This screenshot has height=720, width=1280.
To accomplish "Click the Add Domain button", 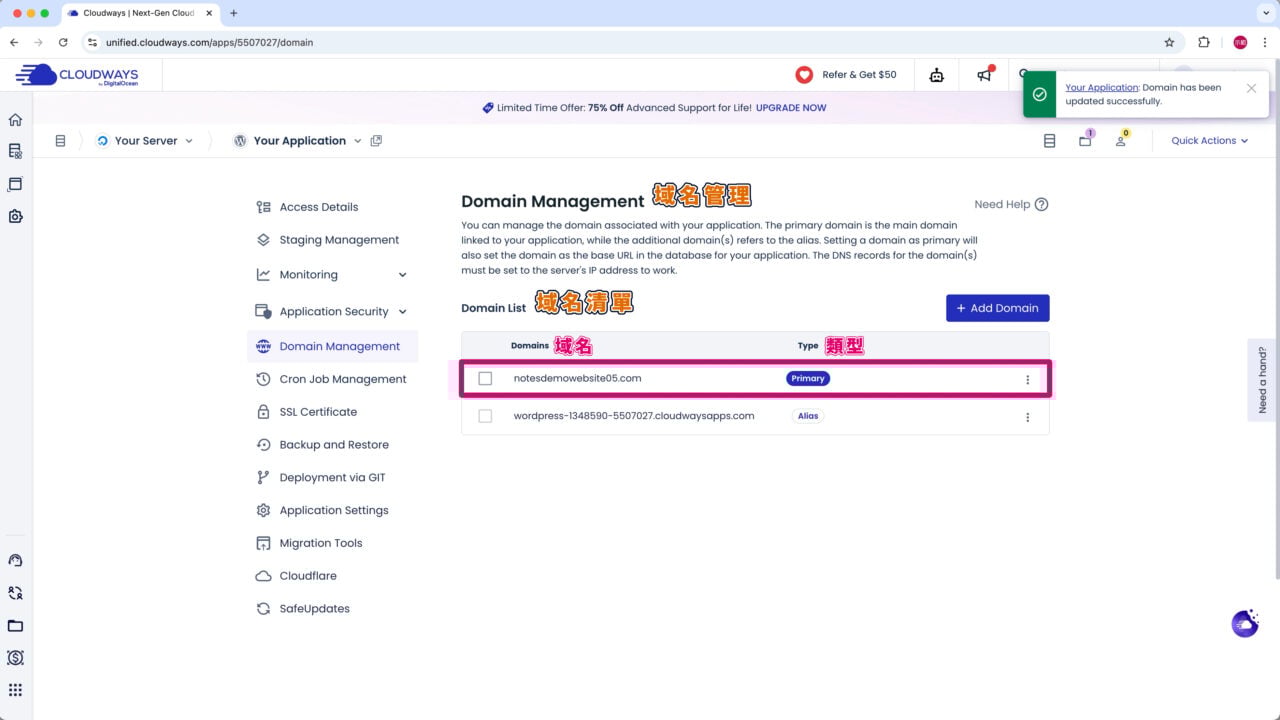I will [x=997, y=308].
